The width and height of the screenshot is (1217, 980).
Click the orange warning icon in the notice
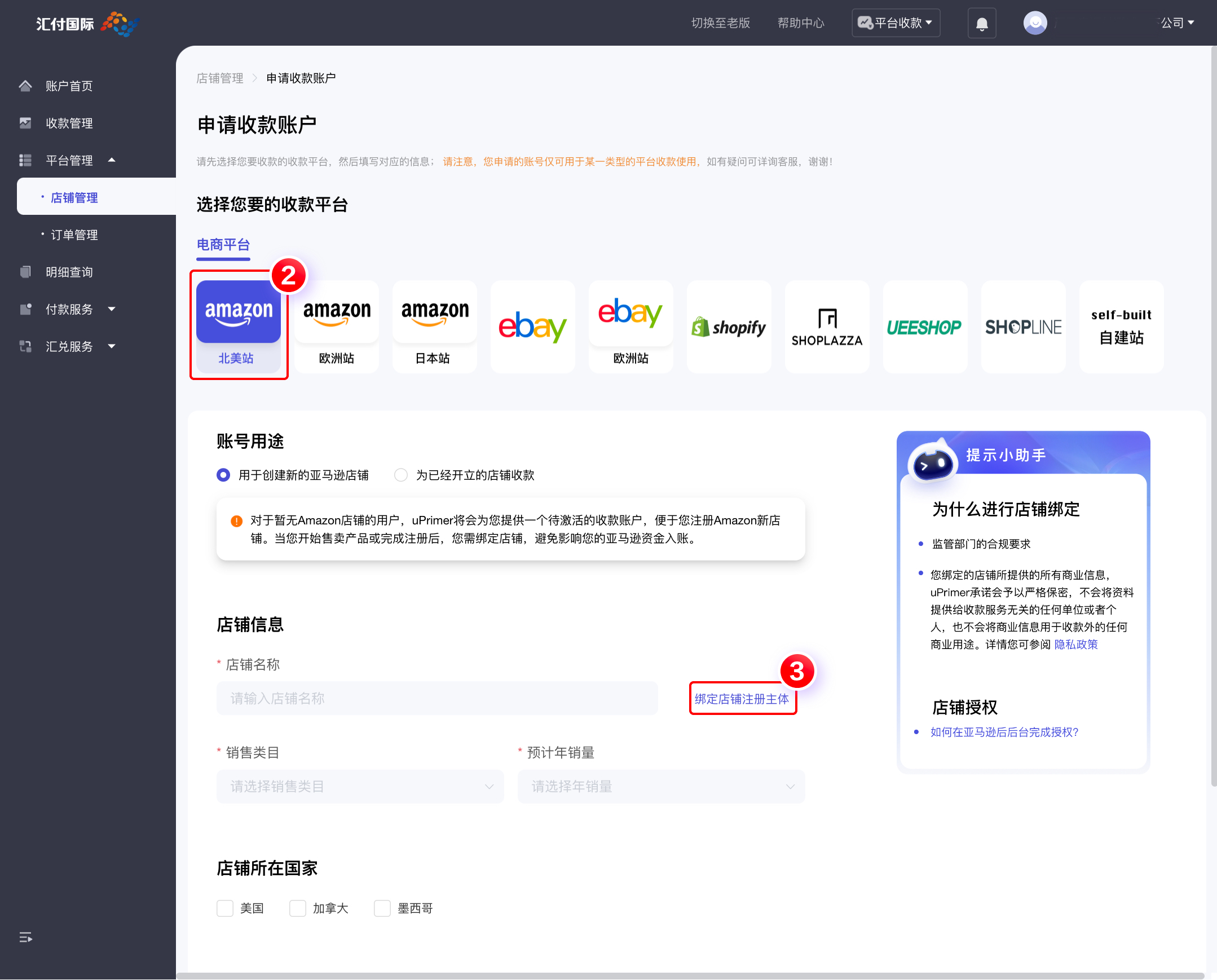(x=236, y=521)
